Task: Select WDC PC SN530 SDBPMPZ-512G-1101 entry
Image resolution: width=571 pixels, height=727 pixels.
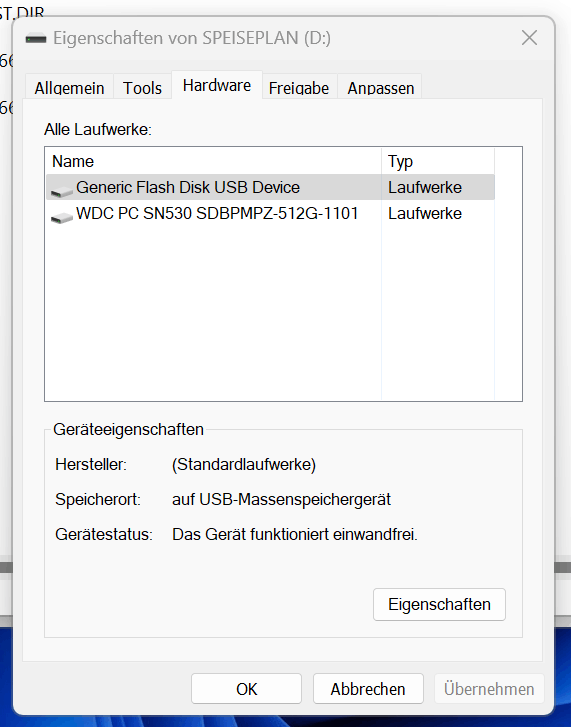Action: [270, 213]
